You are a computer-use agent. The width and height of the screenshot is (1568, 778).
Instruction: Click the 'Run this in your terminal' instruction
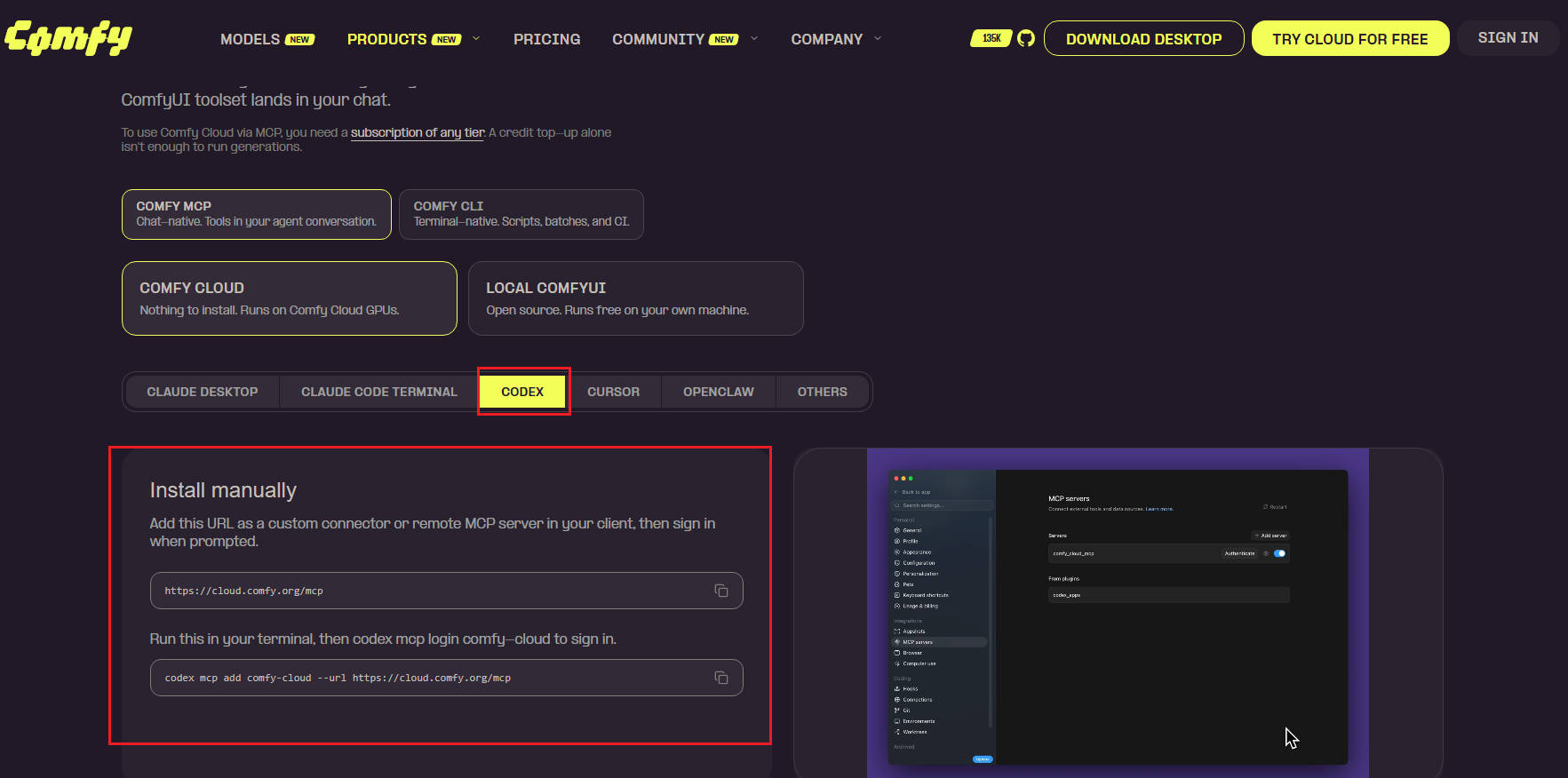[383, 639]
